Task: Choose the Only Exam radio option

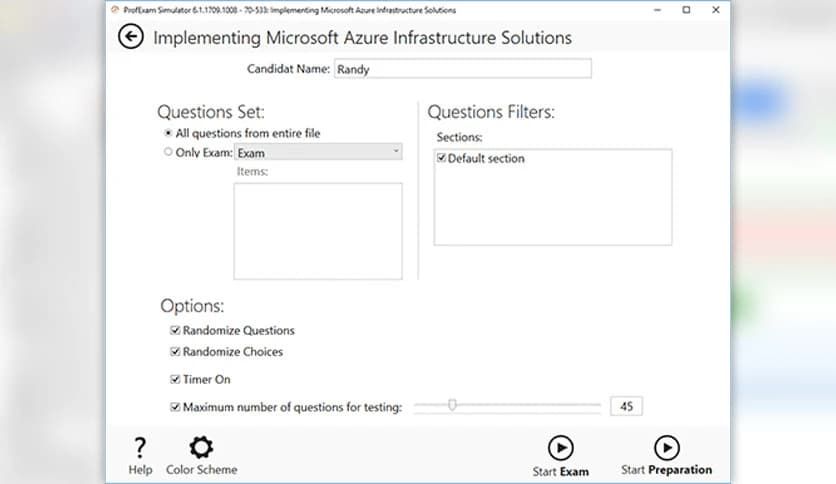Action: pyautogui.click(x=168, y=153)
